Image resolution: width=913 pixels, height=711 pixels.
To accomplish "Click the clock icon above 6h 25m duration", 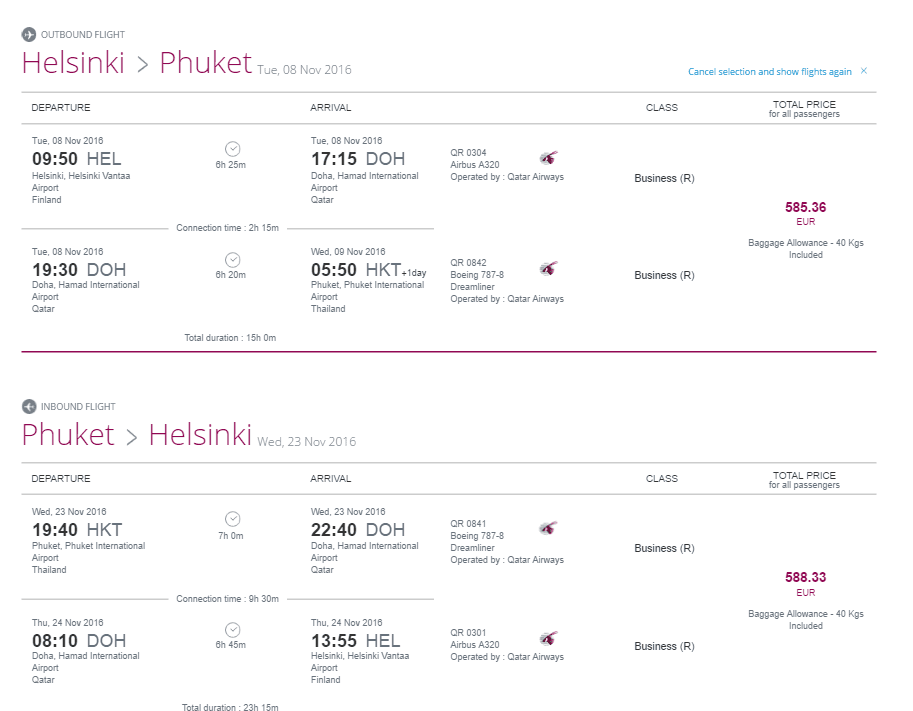I will click(233, 149).
